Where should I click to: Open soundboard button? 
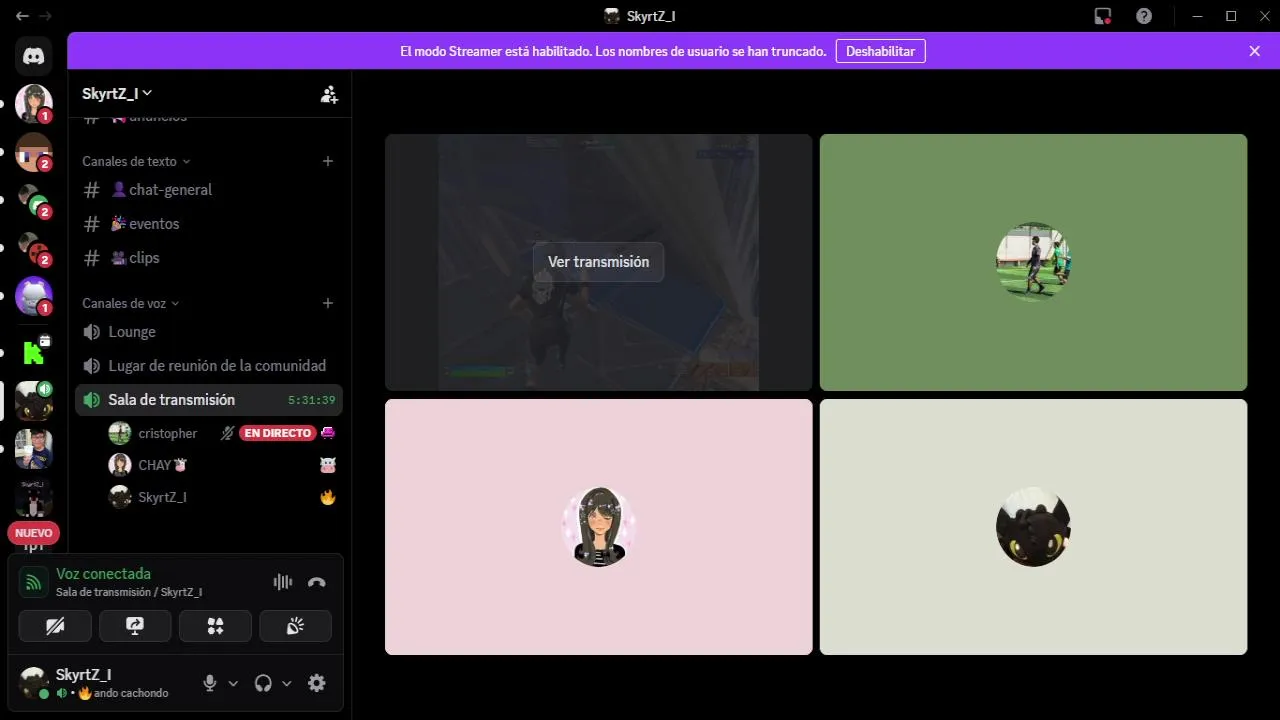295,626
